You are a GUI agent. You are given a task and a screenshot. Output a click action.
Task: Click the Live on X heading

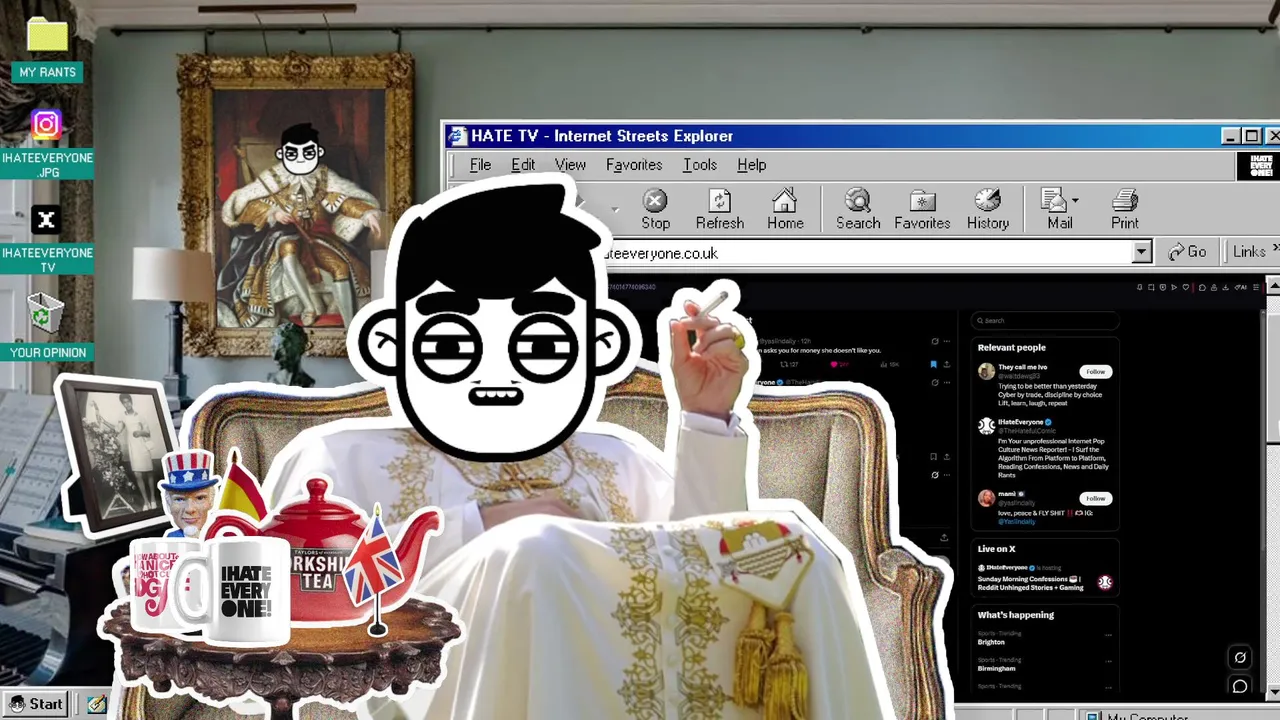point(996,549)
